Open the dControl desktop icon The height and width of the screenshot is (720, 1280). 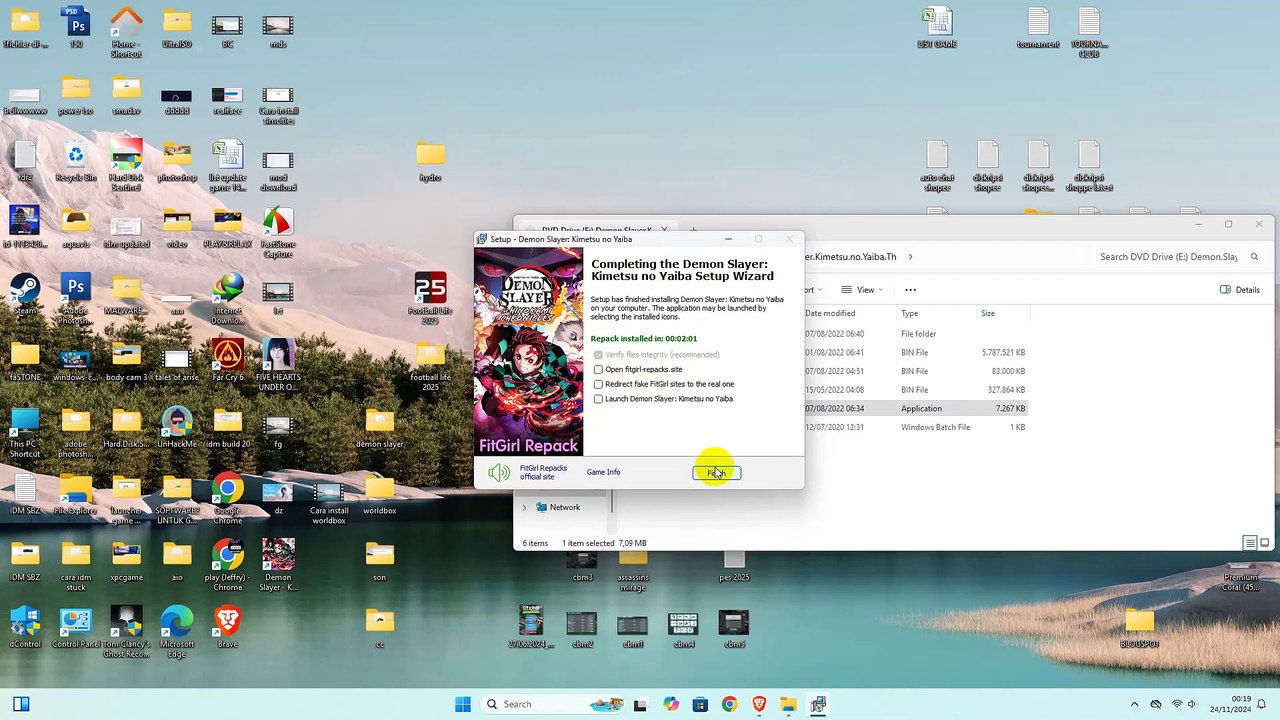click(25, 627)
